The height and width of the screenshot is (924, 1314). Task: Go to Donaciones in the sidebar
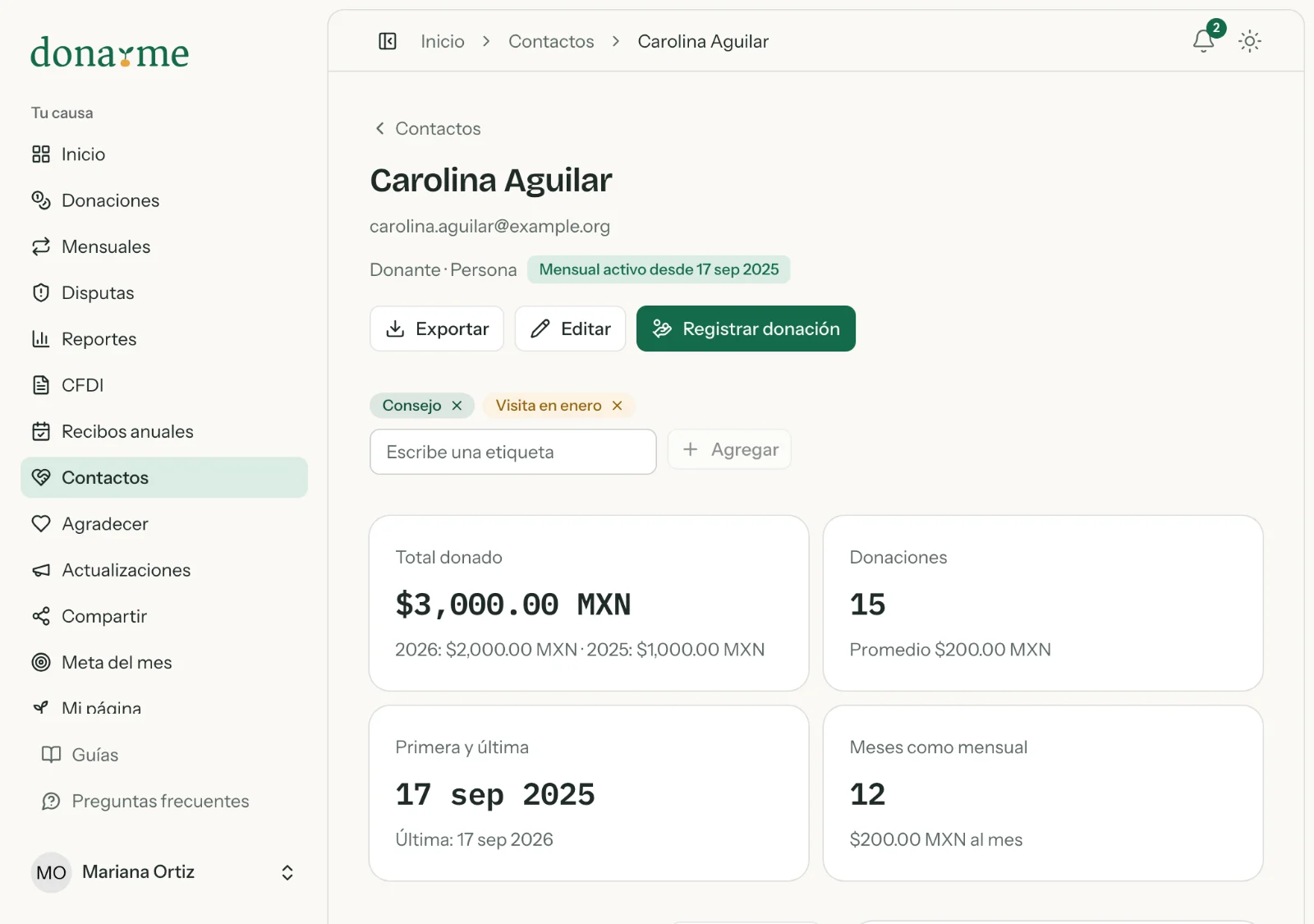point(164,200)
